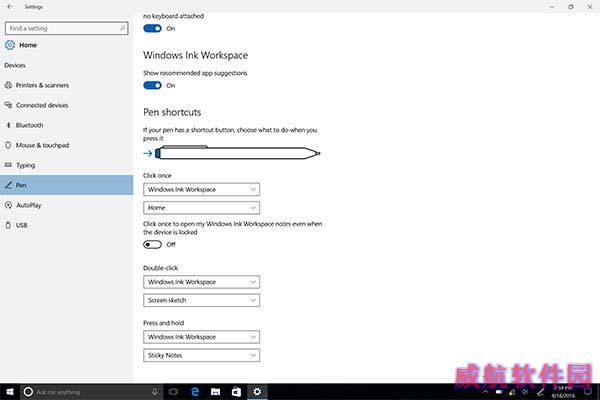Open the Sticky Notes dropdown

(x=201, y=355)
